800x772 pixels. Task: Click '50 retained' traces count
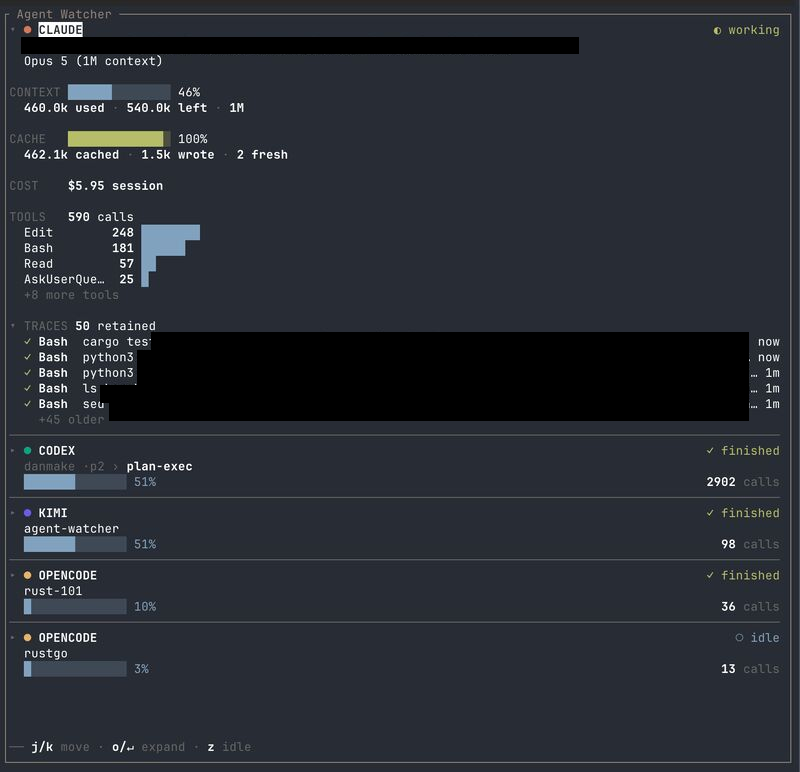coord(115,326)
